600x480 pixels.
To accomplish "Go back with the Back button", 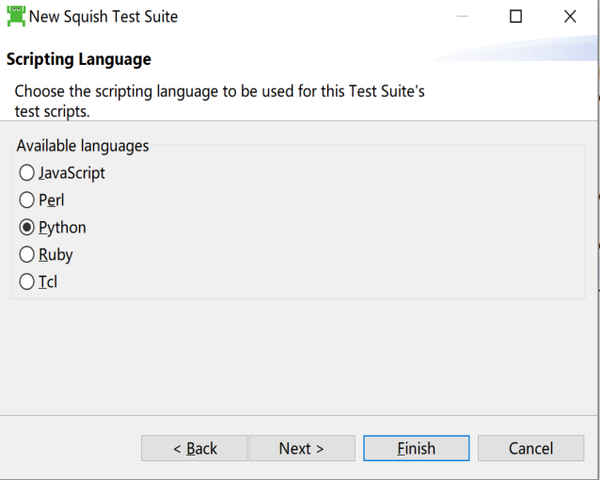I will [194, 448].
